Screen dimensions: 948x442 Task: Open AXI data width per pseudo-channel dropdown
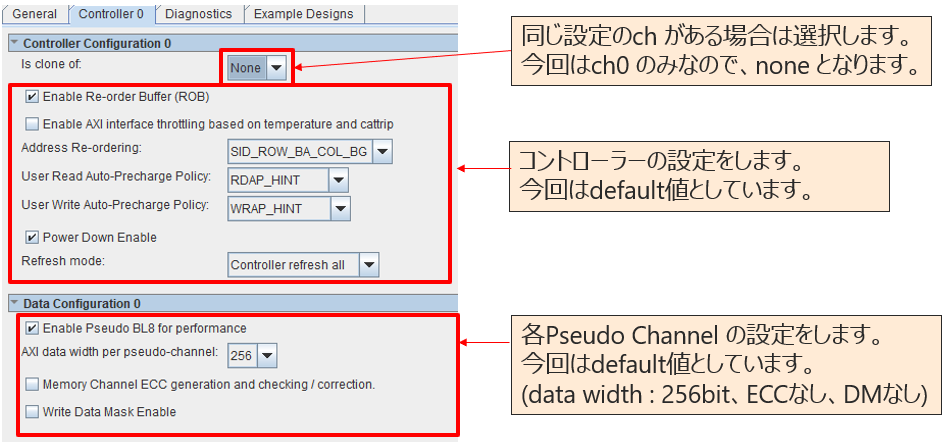pos(267,355)
